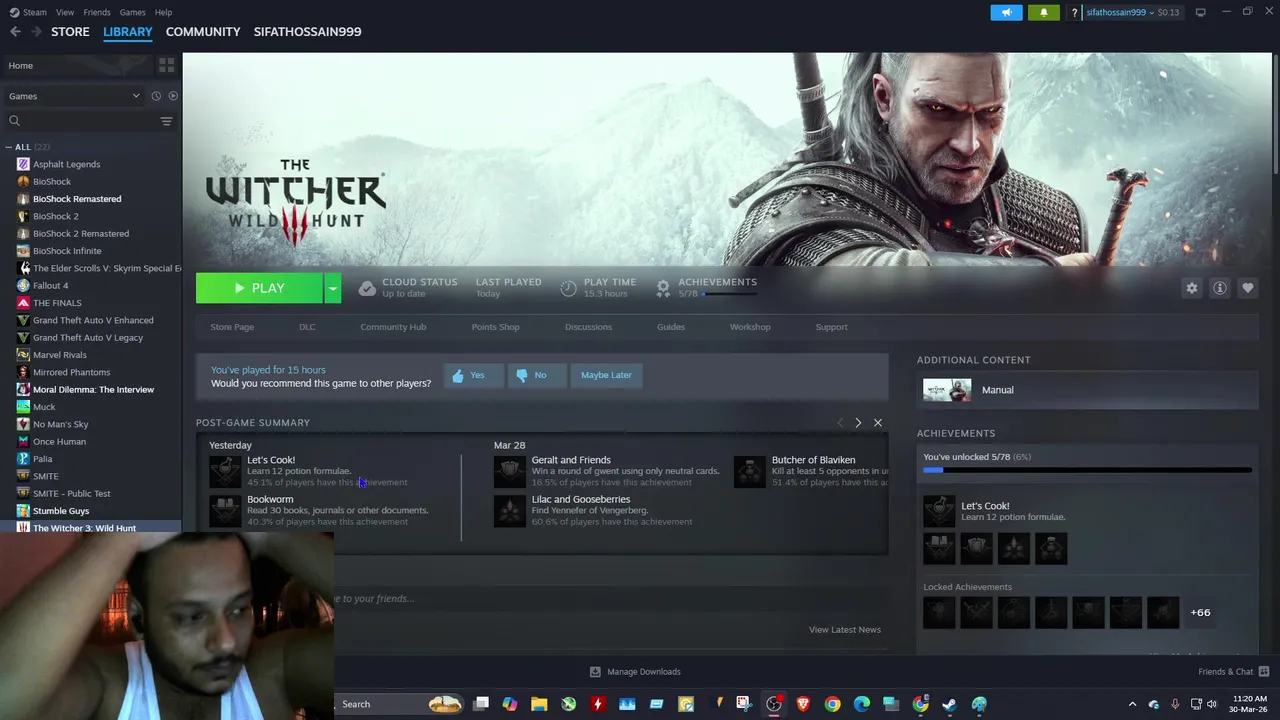Open game info icon beside gear
The image size is (1280, 720).
pyautogui.click(x=1220, y=288)
